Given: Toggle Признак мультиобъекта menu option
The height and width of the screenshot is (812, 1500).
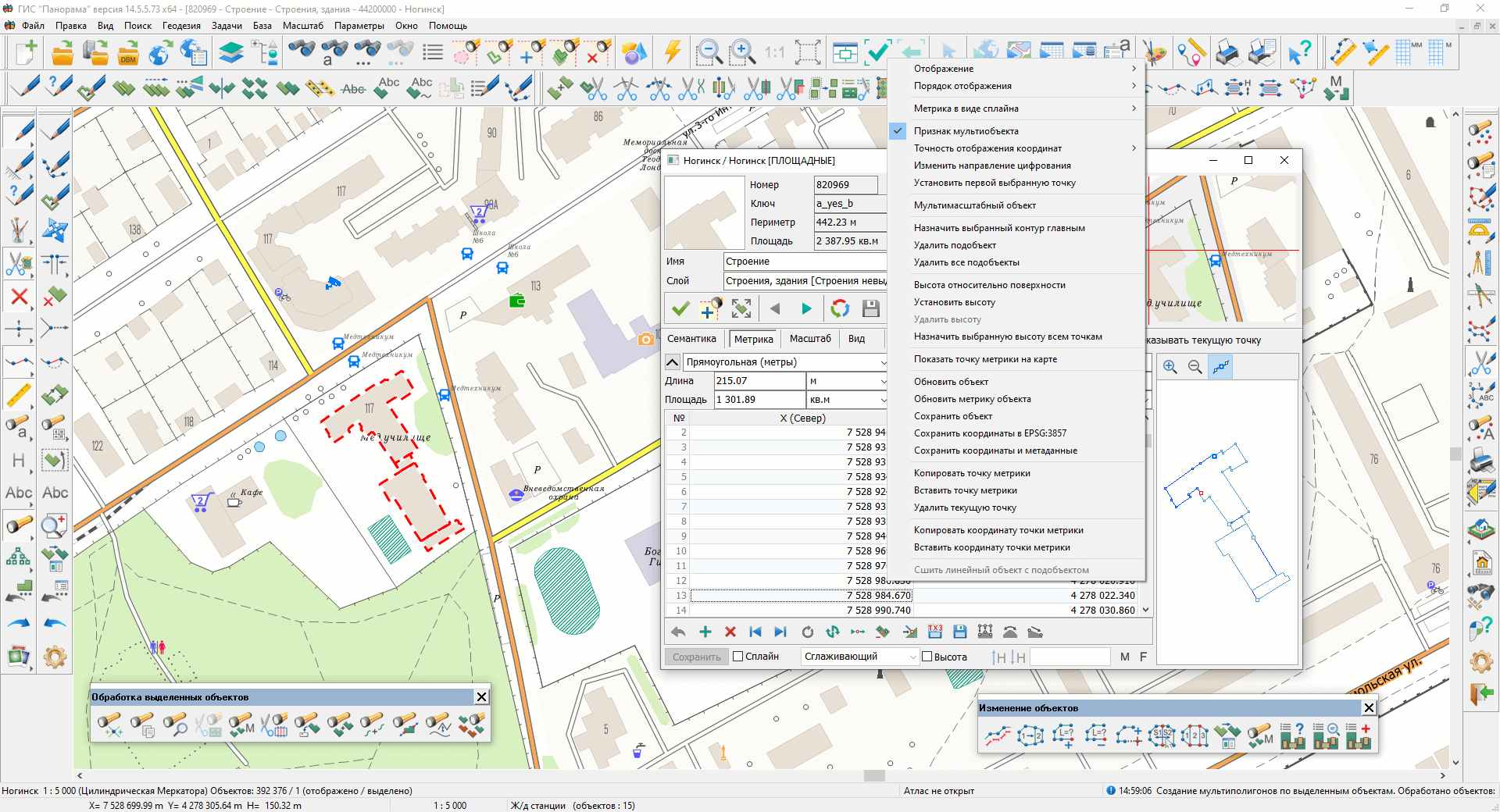Looking at the screenshot, I should 966,131.
